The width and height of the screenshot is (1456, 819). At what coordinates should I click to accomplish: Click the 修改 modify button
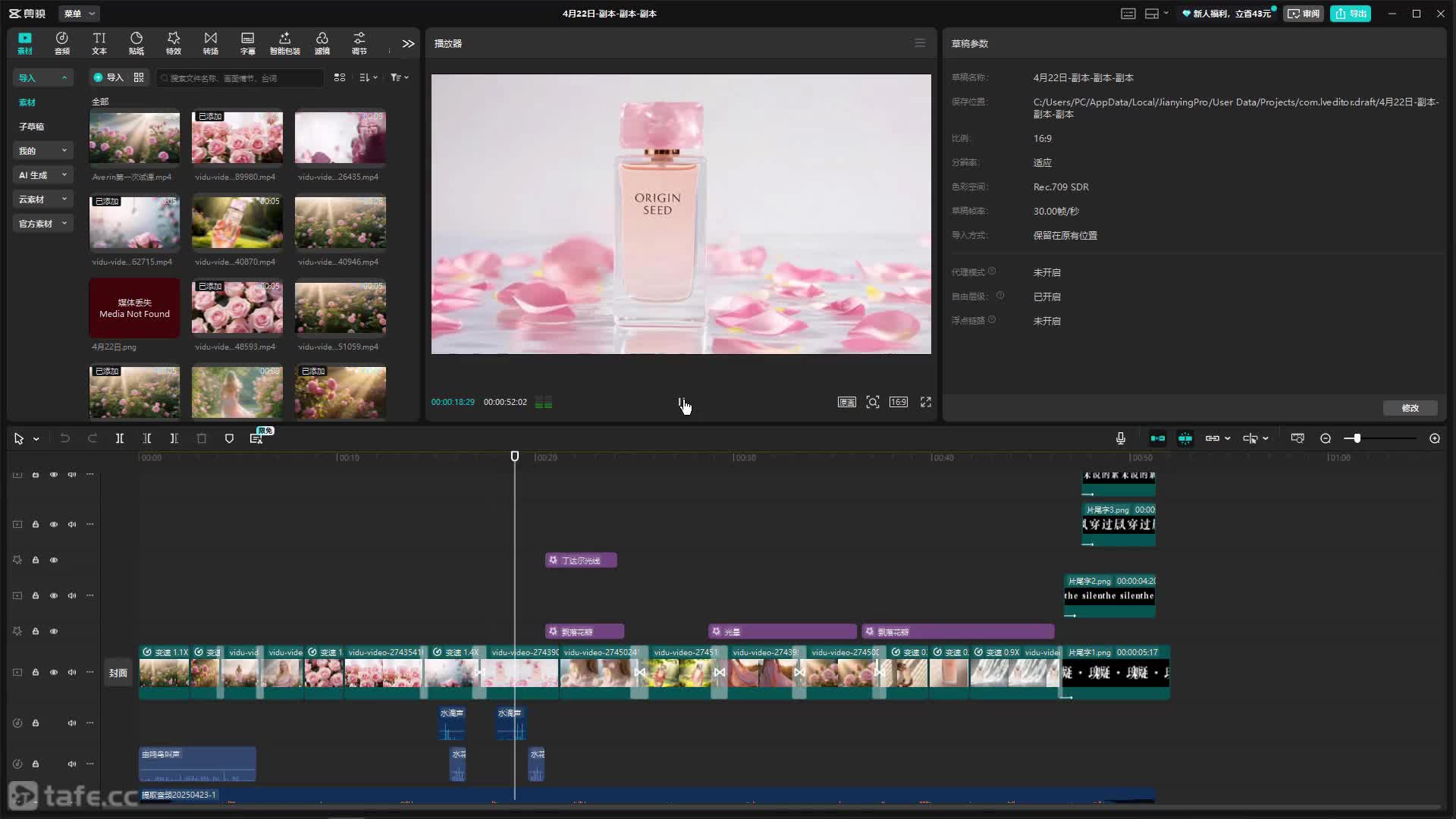coord(1410,408)
